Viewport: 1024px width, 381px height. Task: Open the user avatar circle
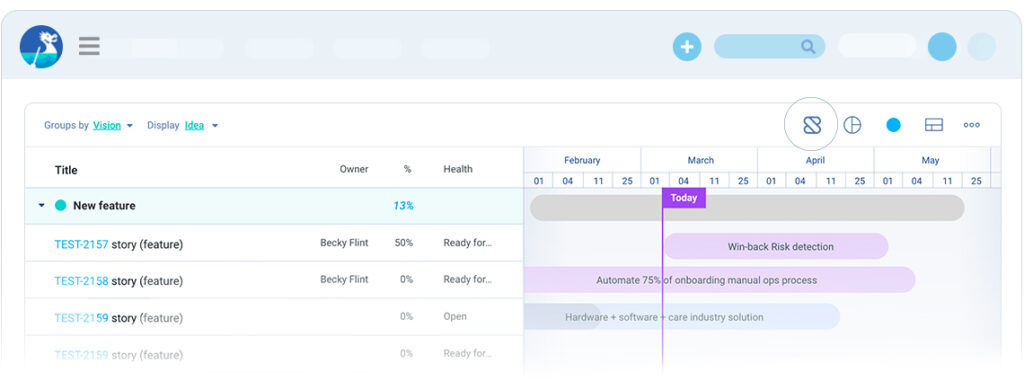click(942, 47)
